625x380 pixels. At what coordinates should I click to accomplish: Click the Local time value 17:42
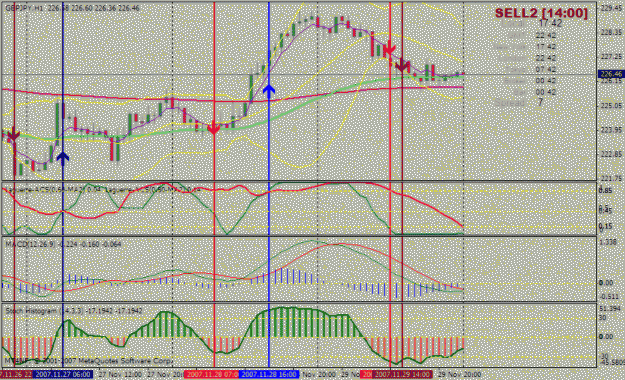pos(549,24)
